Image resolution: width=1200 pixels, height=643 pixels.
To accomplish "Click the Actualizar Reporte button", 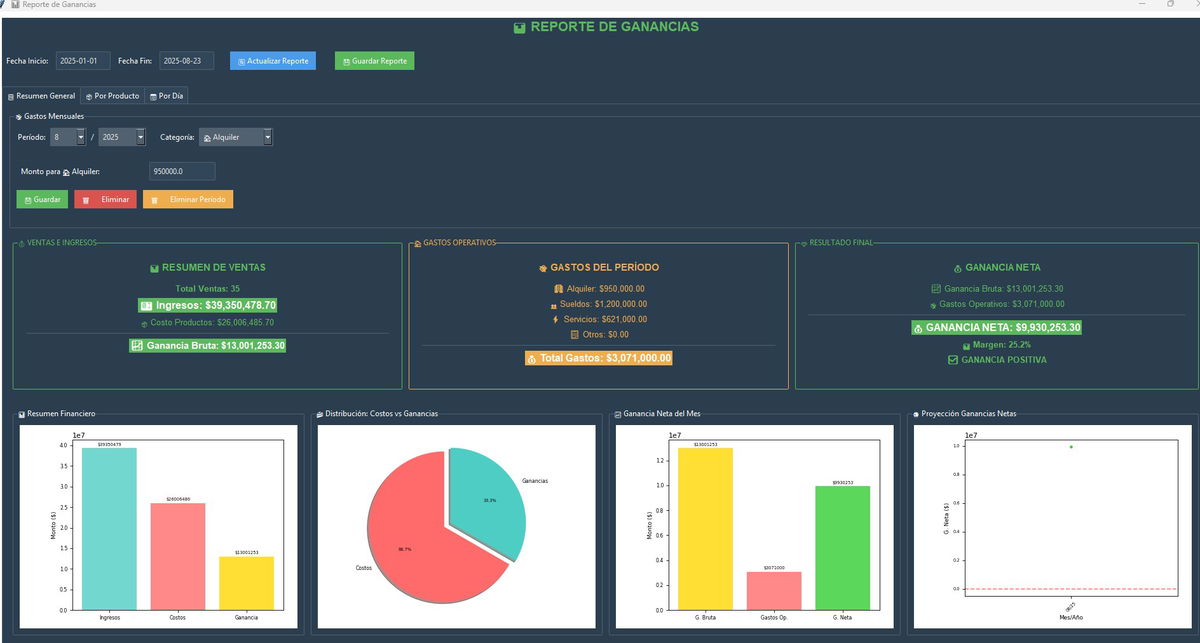I will coord(272,61).
